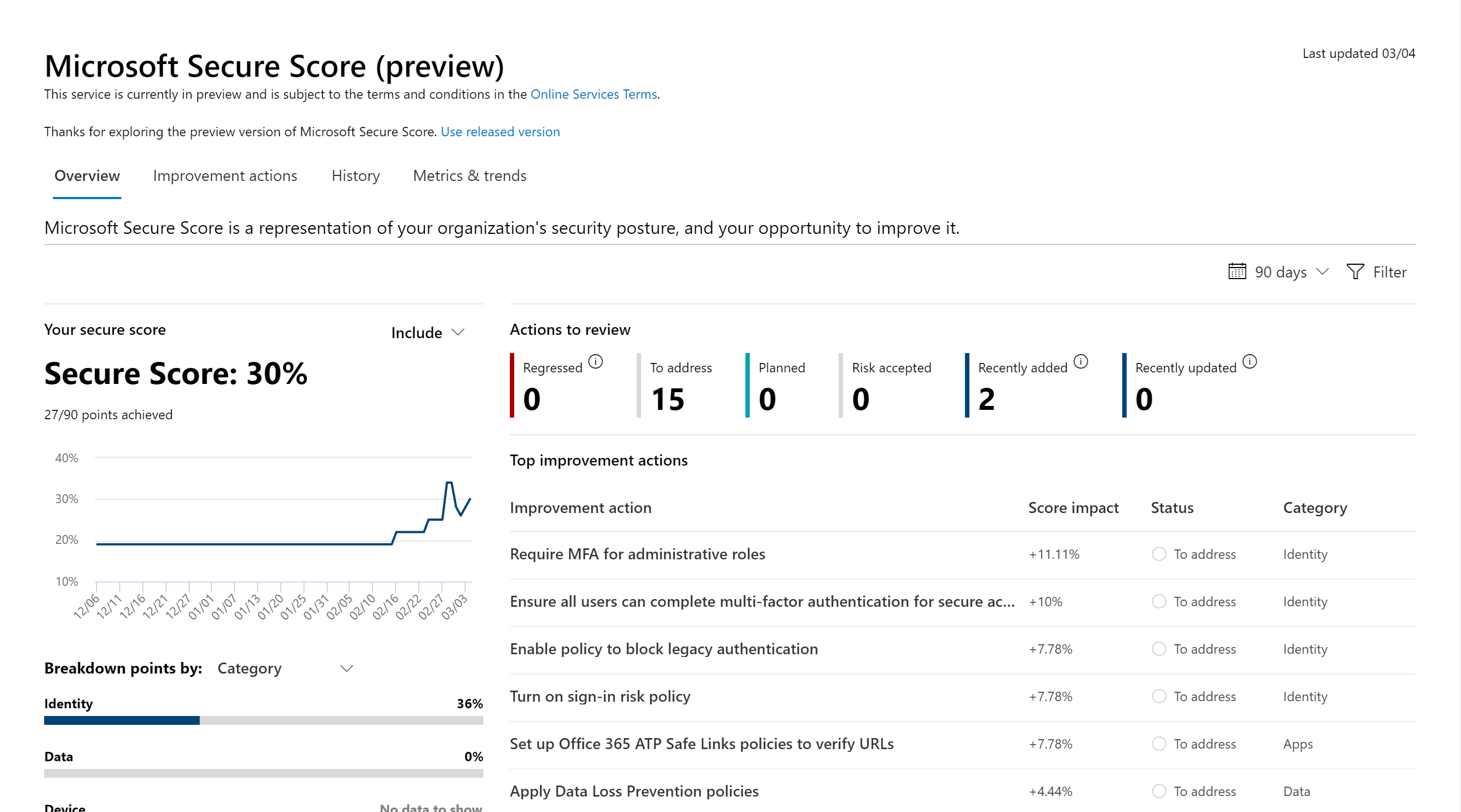Click the Identity category progress bar
Viewport: 1461px width, 812px height.
264,720
